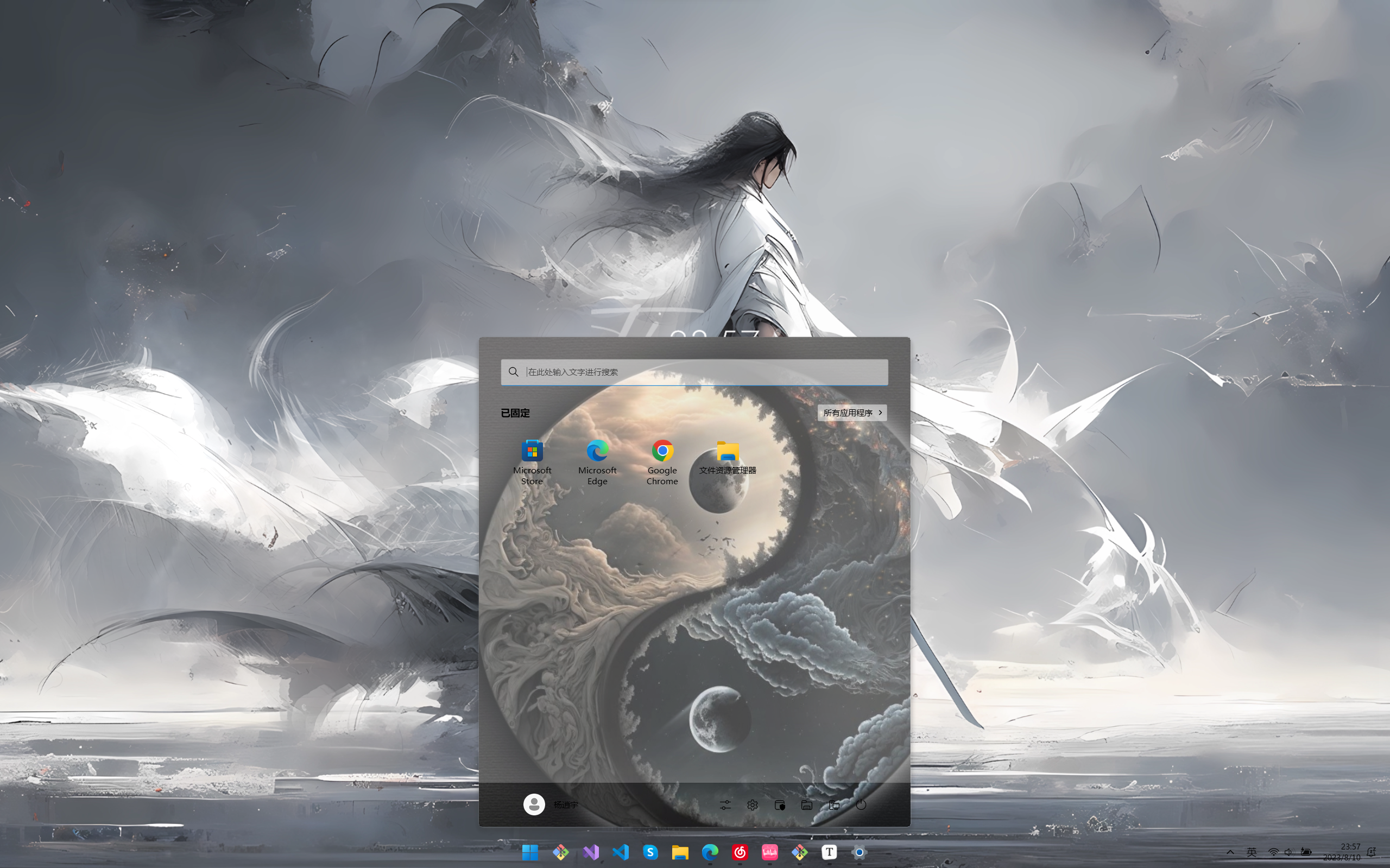Screen dimensions: 1390x868
Task: Open settings gear in Start menu footer
Action: click(x=752, y=805)
